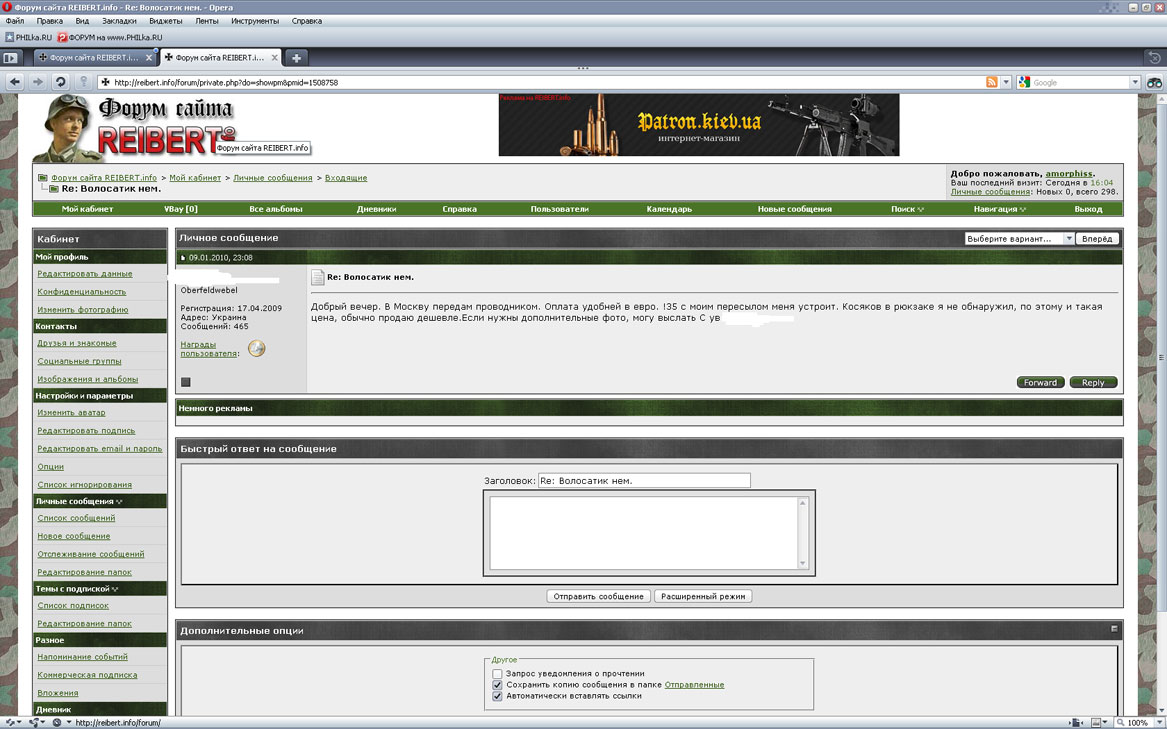Enable Запрос уведомления о прочтении checkbox

(497, 674)
